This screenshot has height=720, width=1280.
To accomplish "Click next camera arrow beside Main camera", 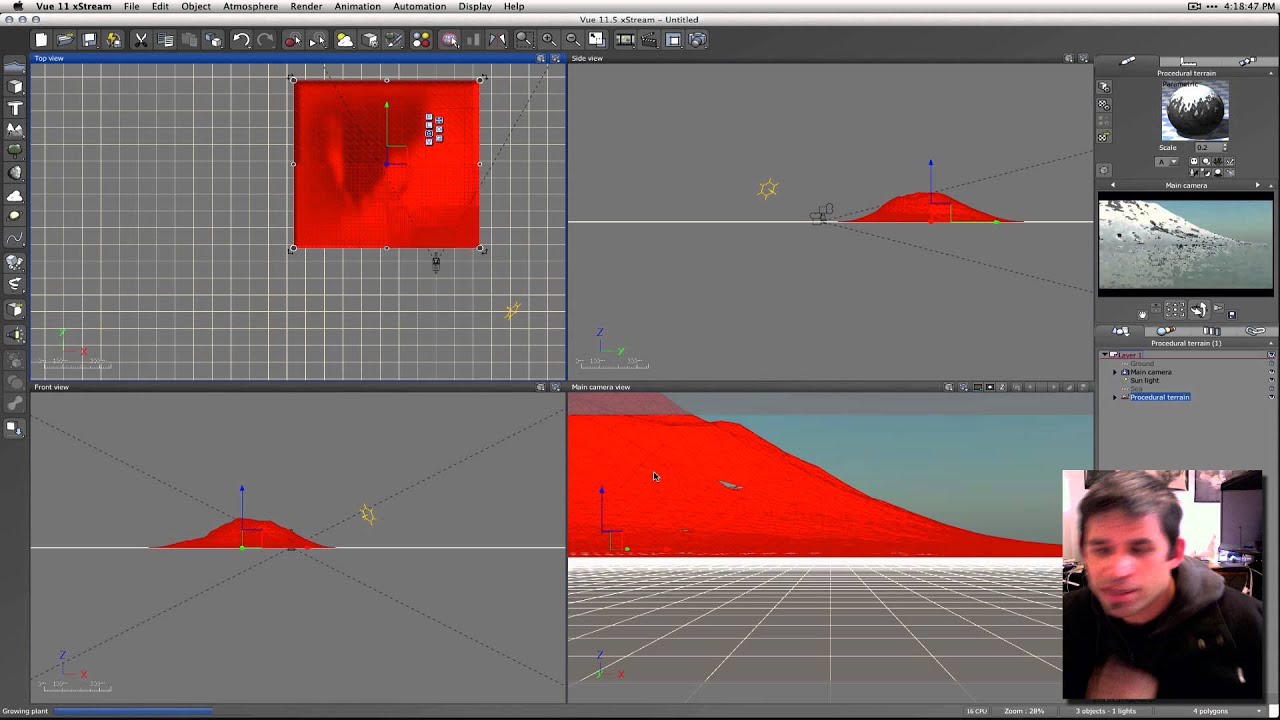I will 1258,185.
